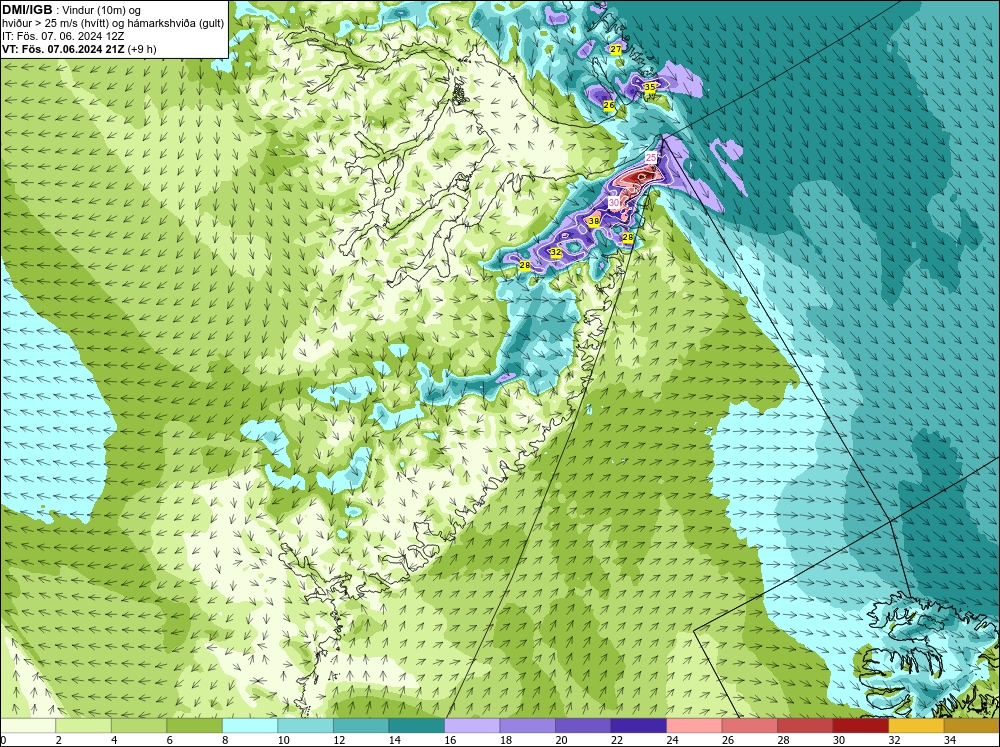
Task: Click the yellow max gust label 32
Action: click(555, 252)
